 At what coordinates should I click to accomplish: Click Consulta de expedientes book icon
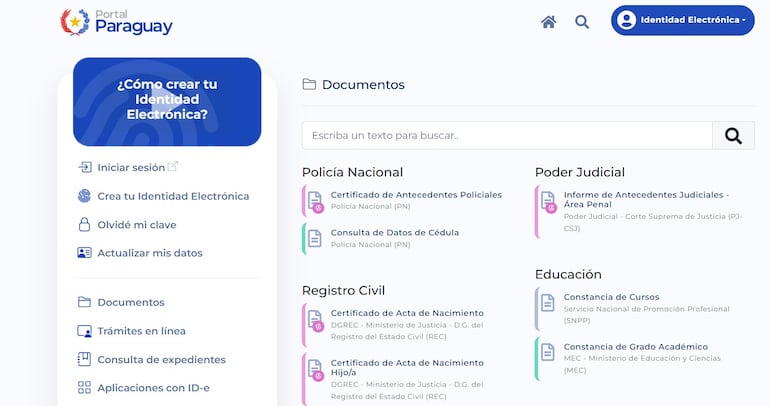[x=84, y=359]
